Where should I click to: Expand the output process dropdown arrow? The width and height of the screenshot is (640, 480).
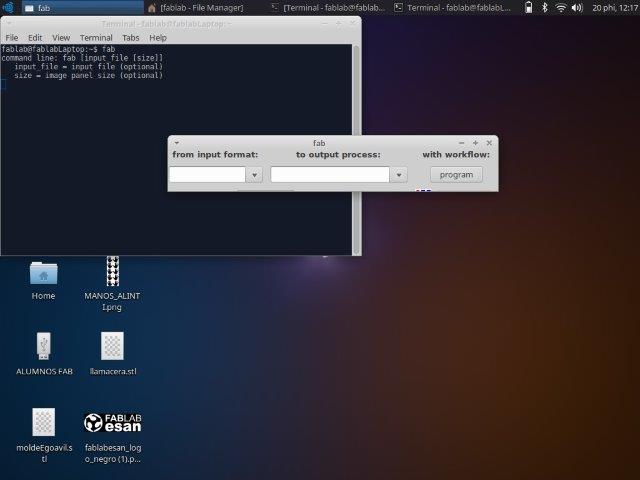pyautogui.click(x=399, y=175)
